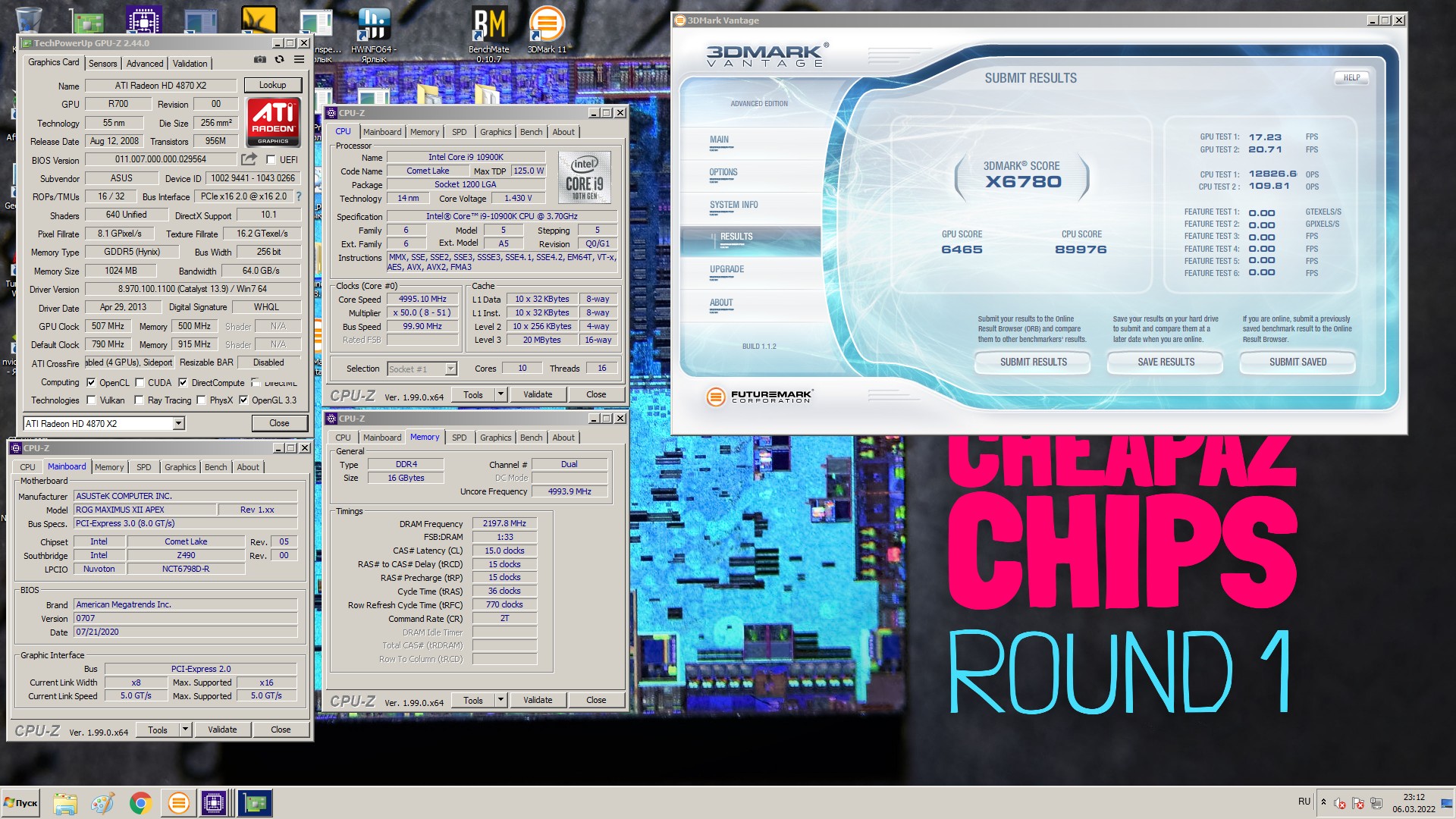
Task: Open the Recycle Bin desktop icon
Action: 28,19
